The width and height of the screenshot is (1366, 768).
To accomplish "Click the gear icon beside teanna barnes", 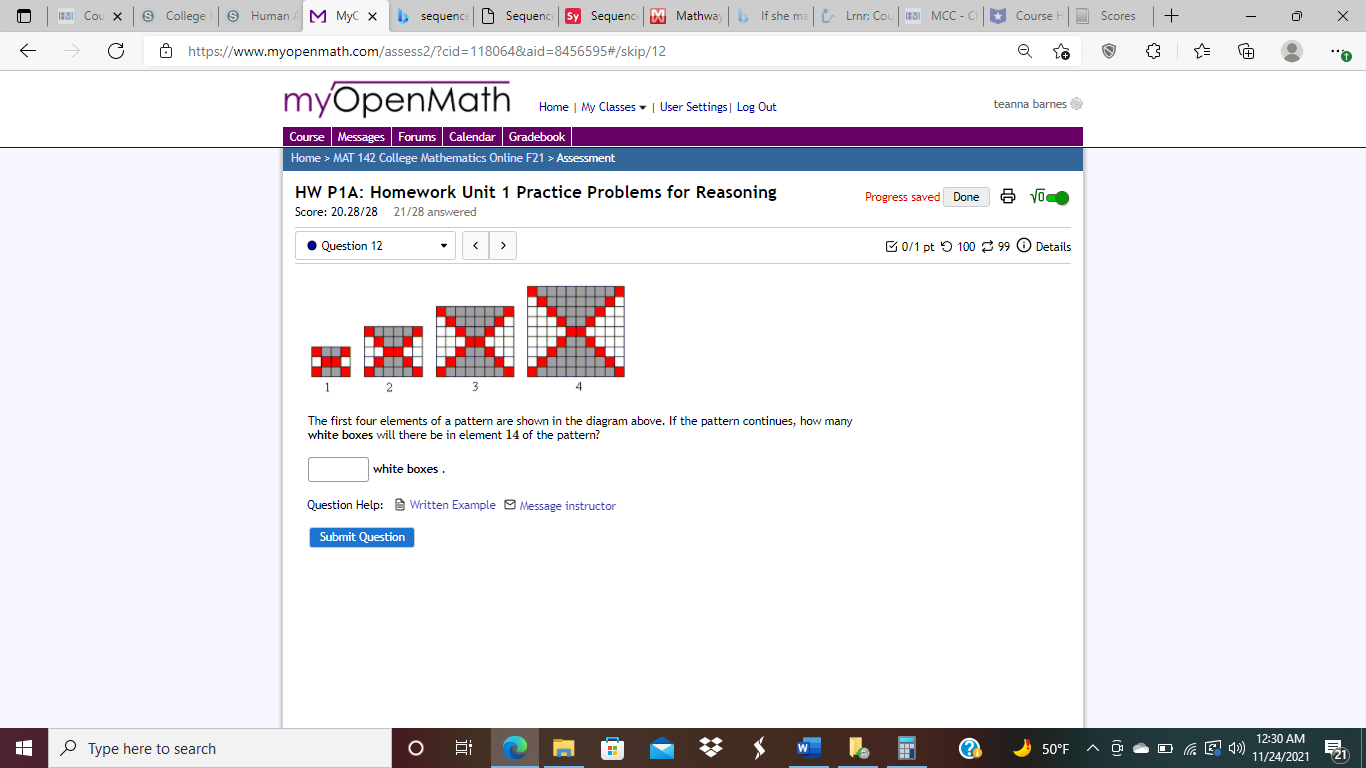I will [1077, 104].
